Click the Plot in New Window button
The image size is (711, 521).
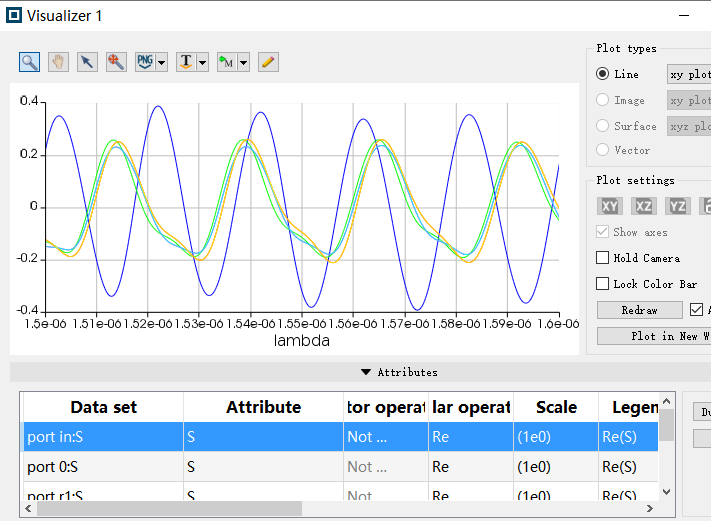click(653, 336)
